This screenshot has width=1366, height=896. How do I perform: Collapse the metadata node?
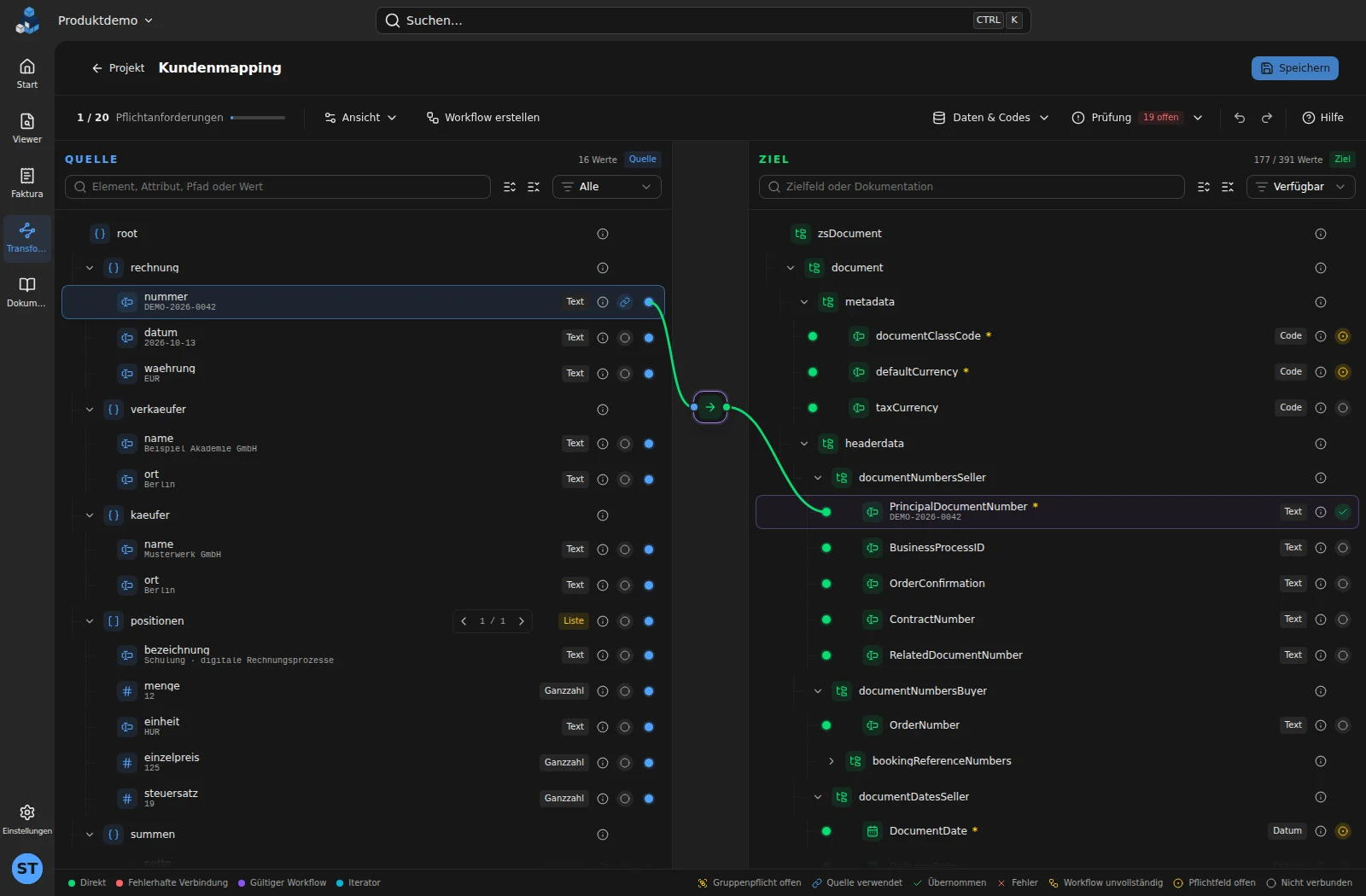(804, 302)
